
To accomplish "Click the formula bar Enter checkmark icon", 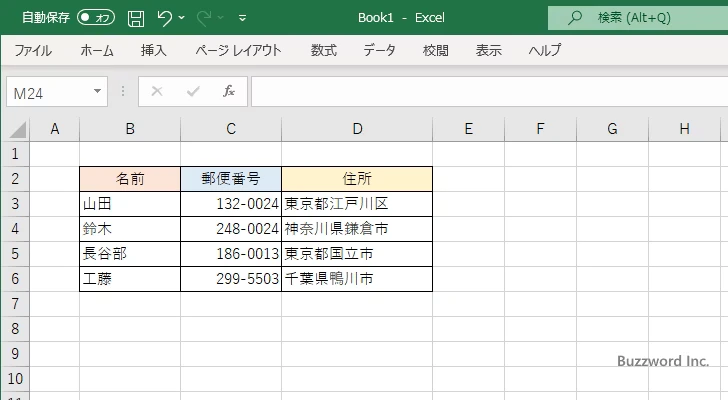I will click(x=193, y=91).
